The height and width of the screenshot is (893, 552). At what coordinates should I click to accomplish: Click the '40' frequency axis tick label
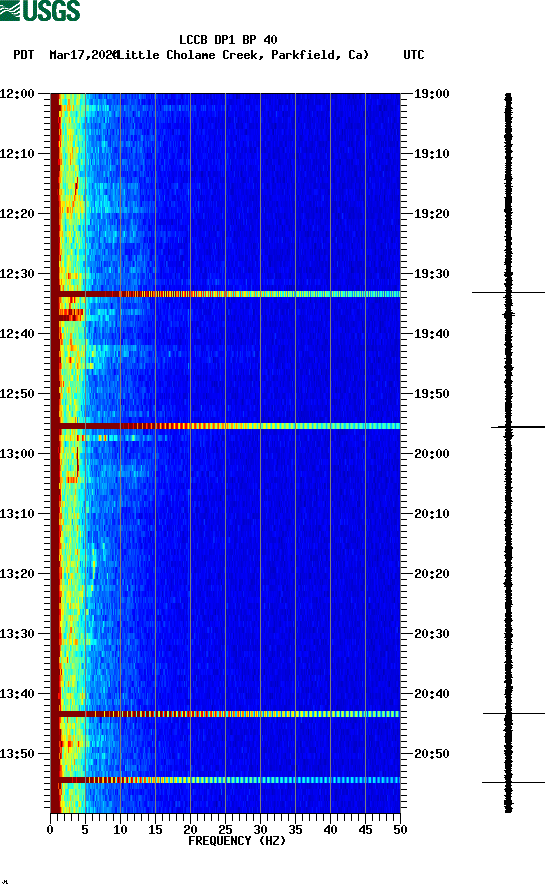330,830
